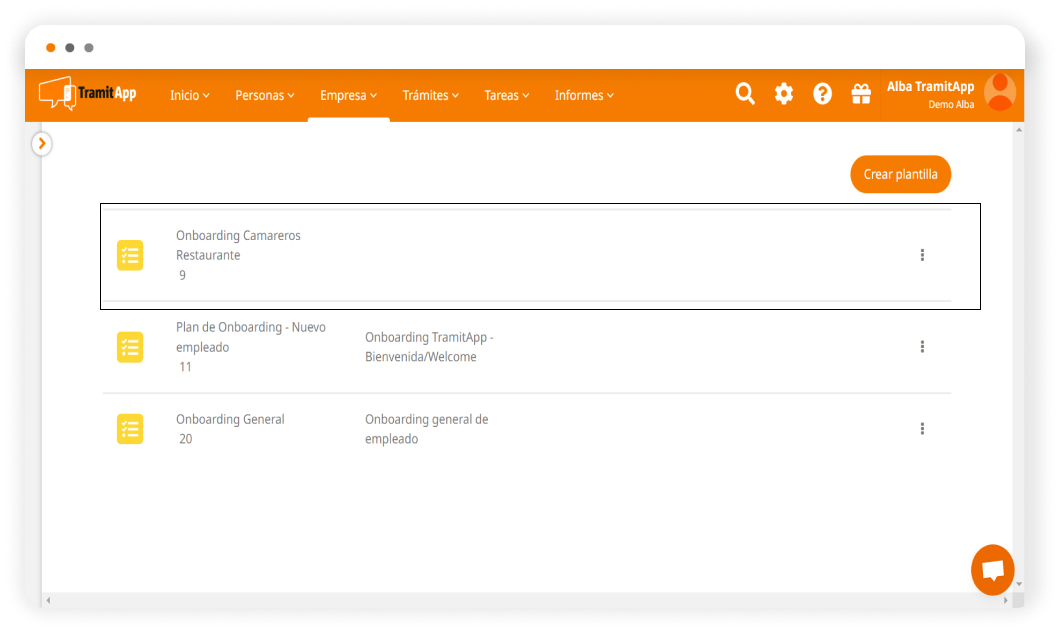Open the search magnifier icon
This screenshot has height=633, width=1061.
point(745,94)
